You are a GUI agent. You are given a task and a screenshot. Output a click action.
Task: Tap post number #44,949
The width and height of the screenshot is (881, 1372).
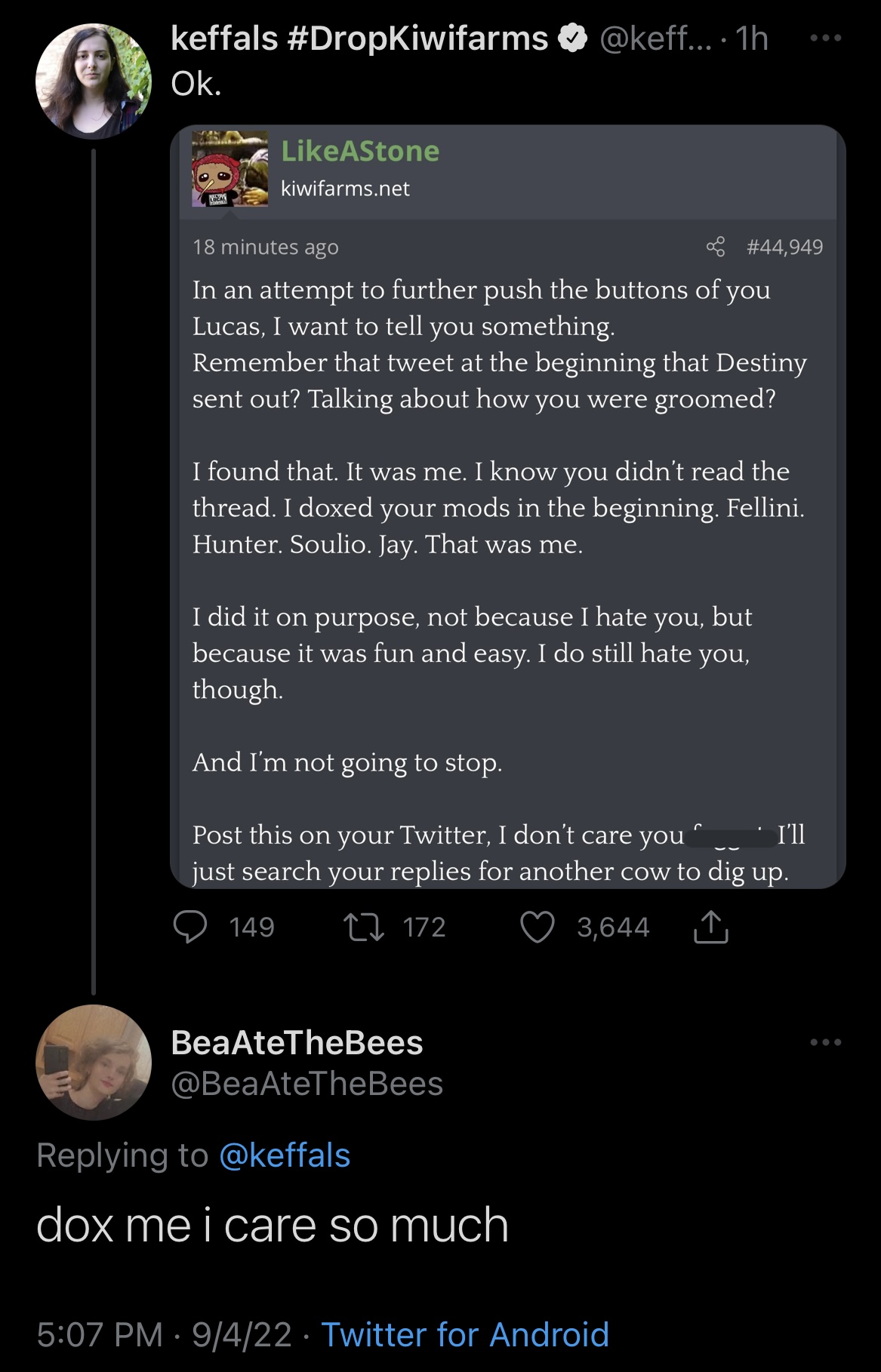click(x=784, y=247)
